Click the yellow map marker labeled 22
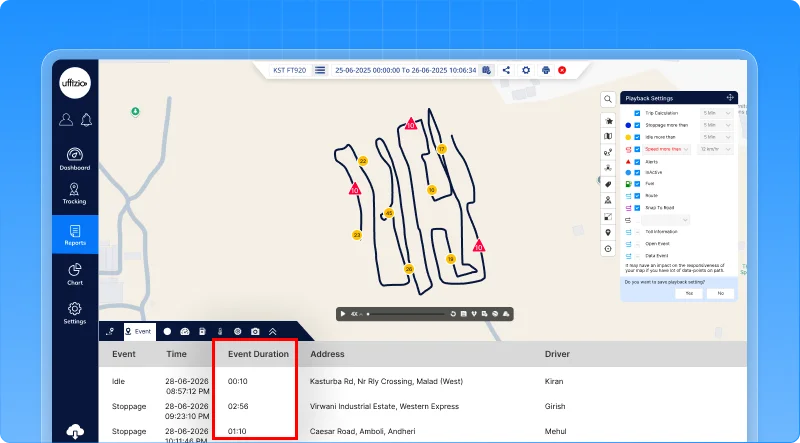The image size is (800, 443). click(x=362, y=161)
